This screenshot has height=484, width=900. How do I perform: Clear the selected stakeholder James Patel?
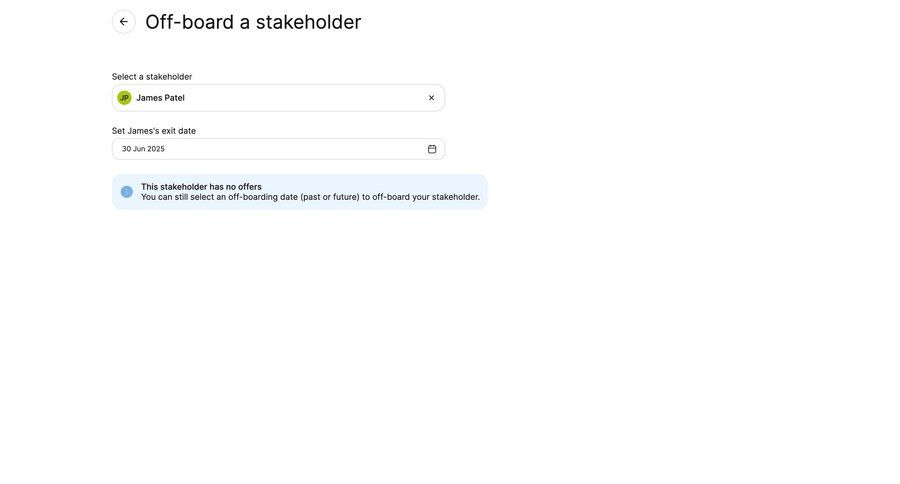(431, 98)
